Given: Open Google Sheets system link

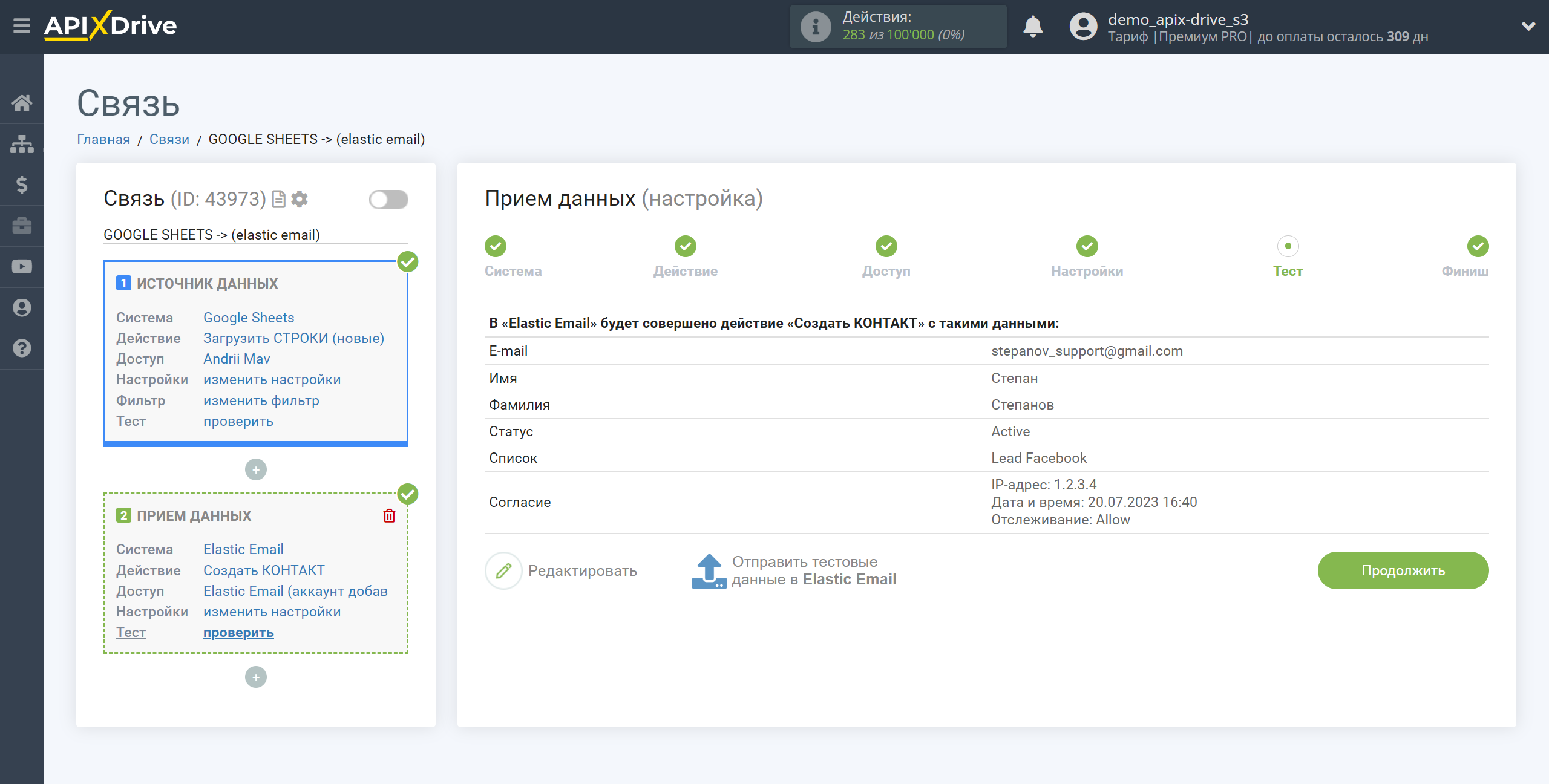Looking at the screenshot, I should (x=249, y=318).
